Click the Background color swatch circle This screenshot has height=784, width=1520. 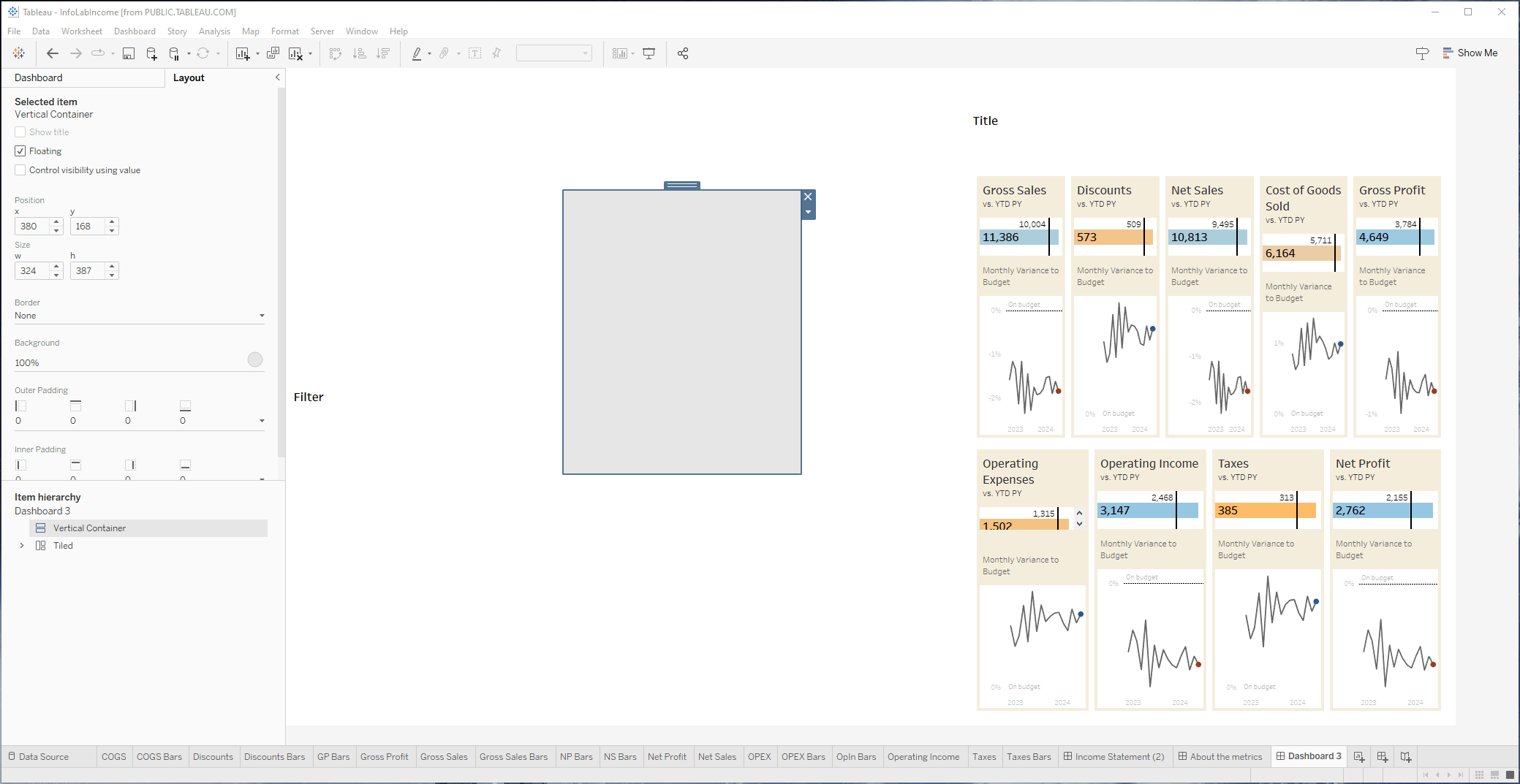tap(254, 359)
